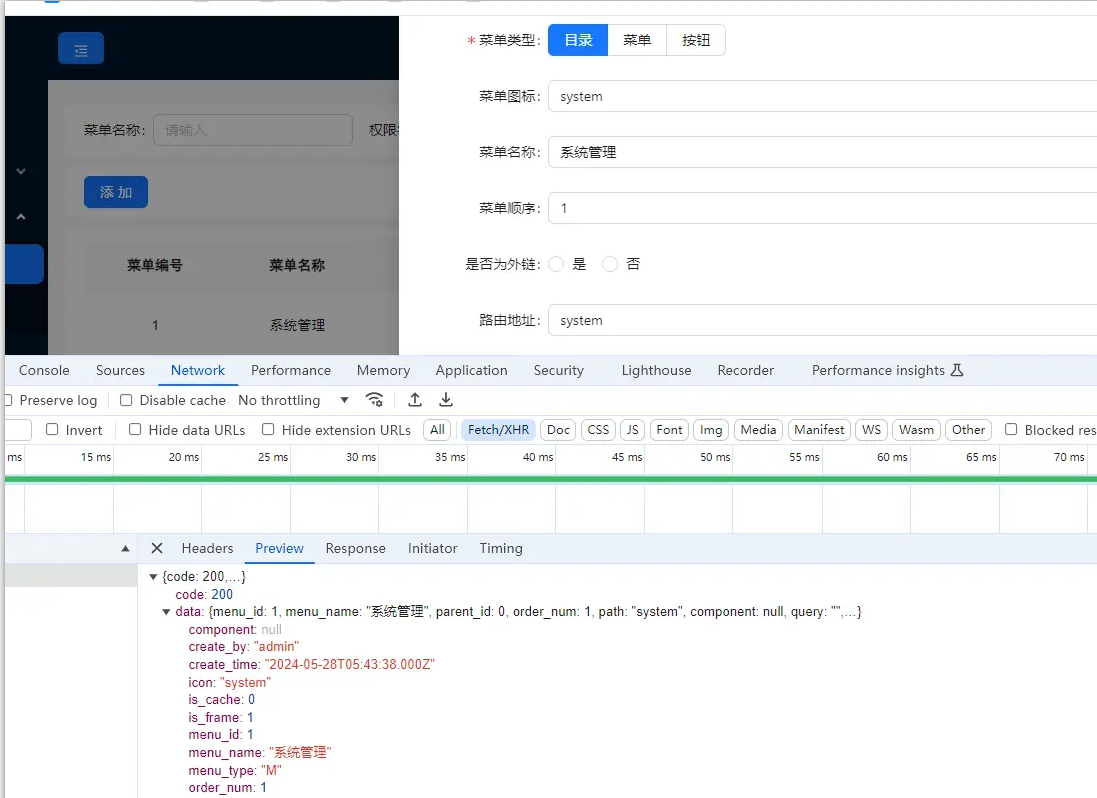Show the Response tab
The image size is (1097, 798).
(x=355, y=548)
